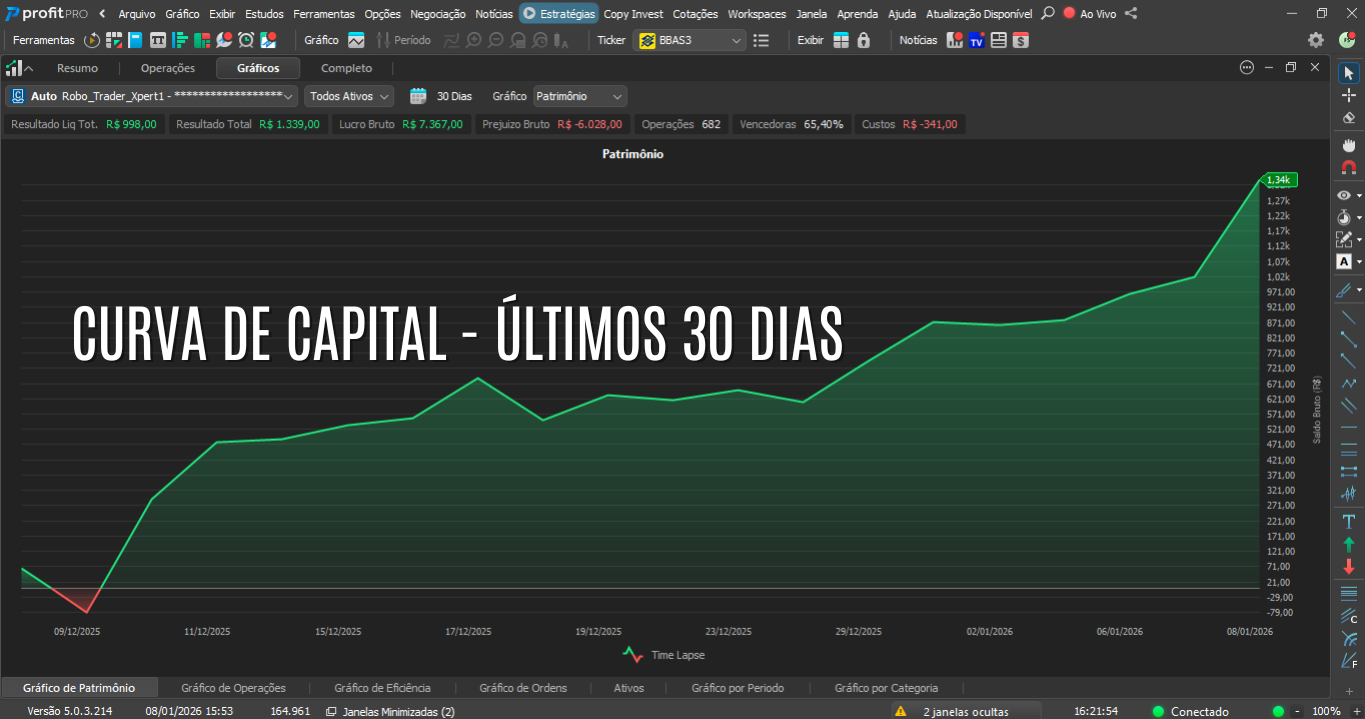
Task: Select the alarm clock icon on the toolbar
Action: click(x=247, y=40)
